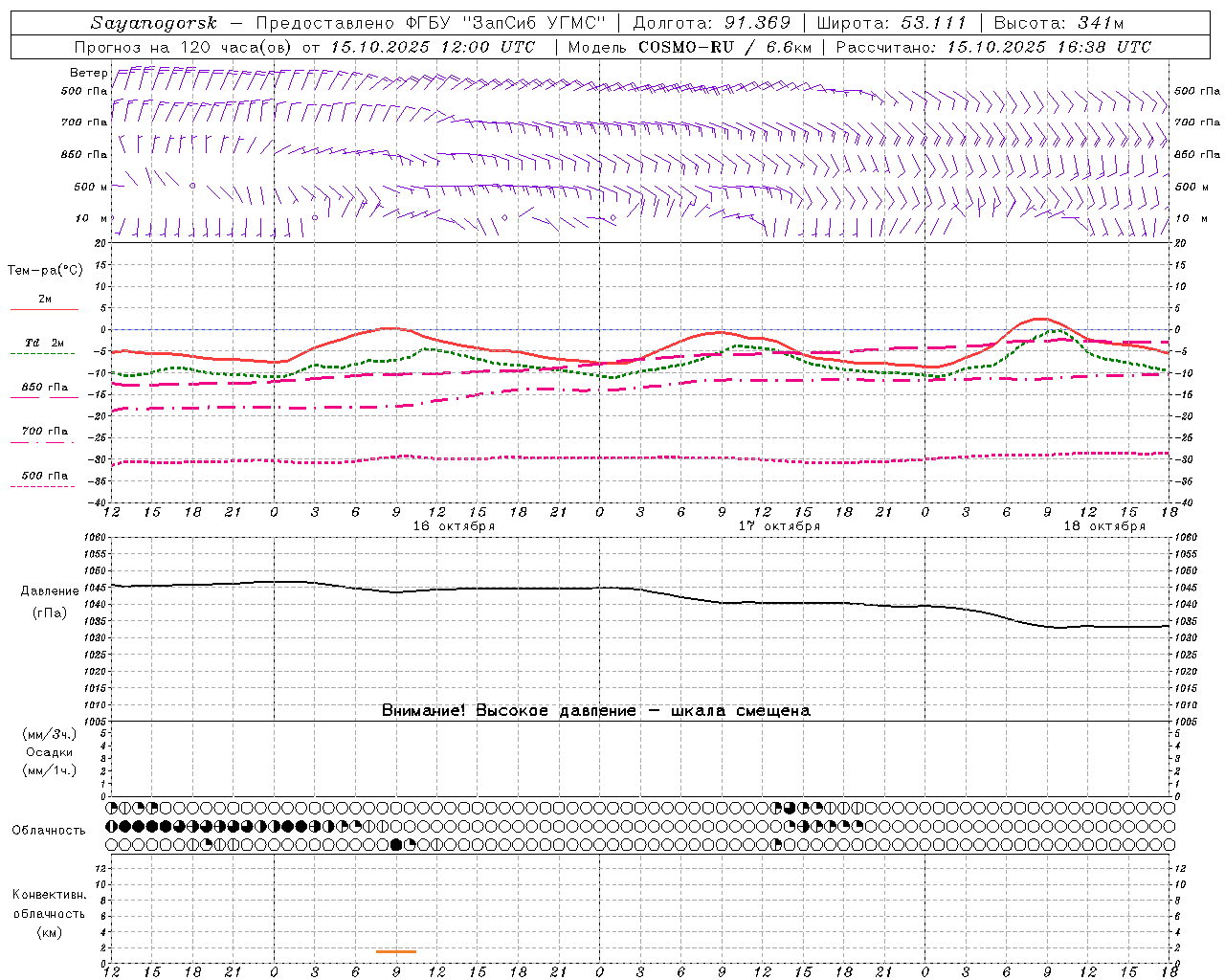Viewport: 1225px width, 980px height.
Task: Click 'Прогноз на 120 часа(ов)' forecast text
Action: click(x=185, y=47)
